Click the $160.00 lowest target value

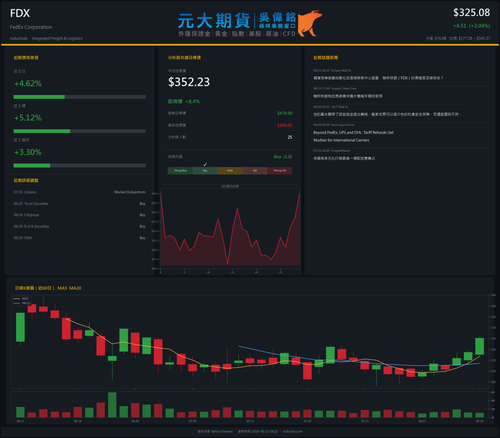(285, 125)
